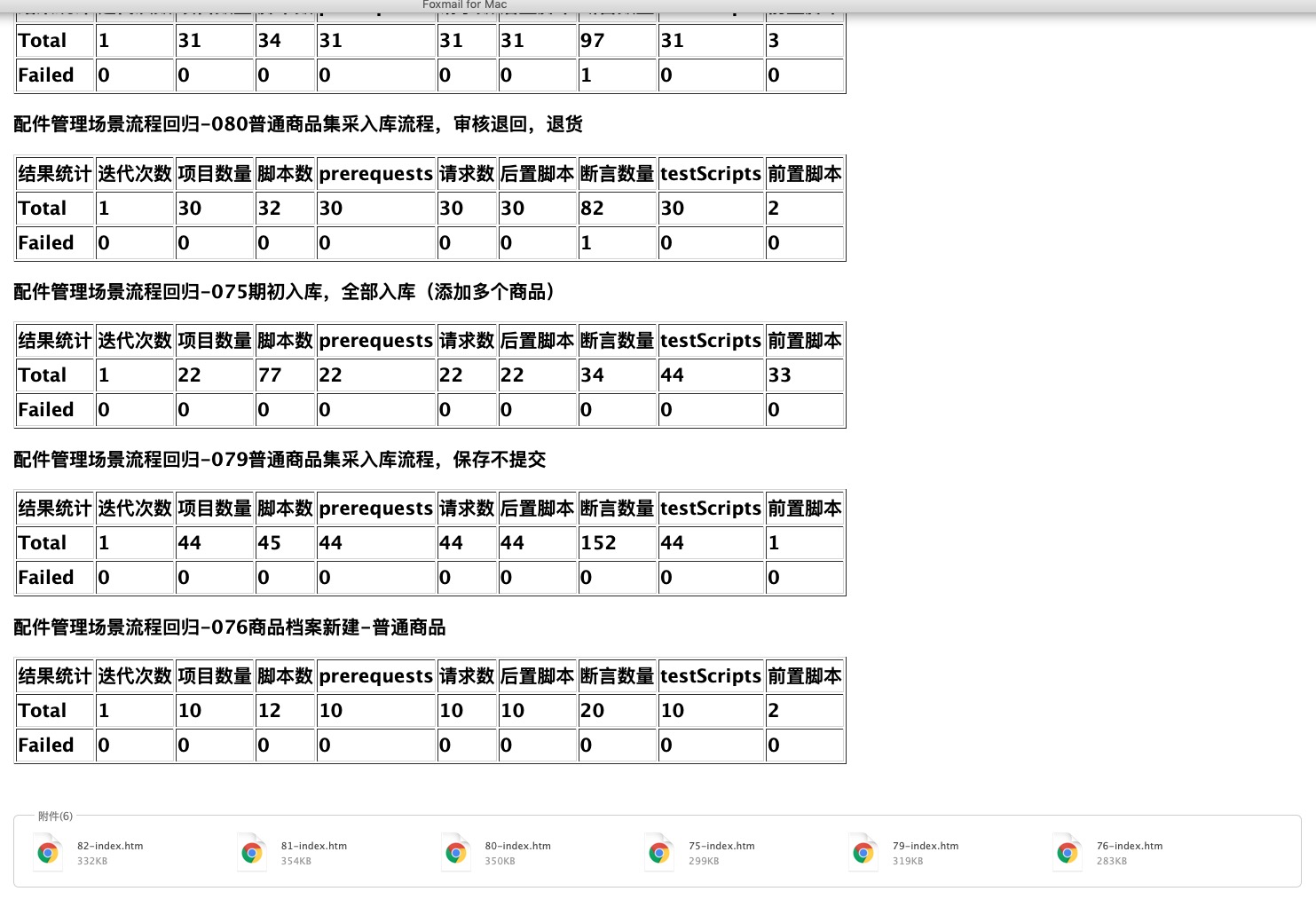Click the 350KB file size label

point(500,861)
